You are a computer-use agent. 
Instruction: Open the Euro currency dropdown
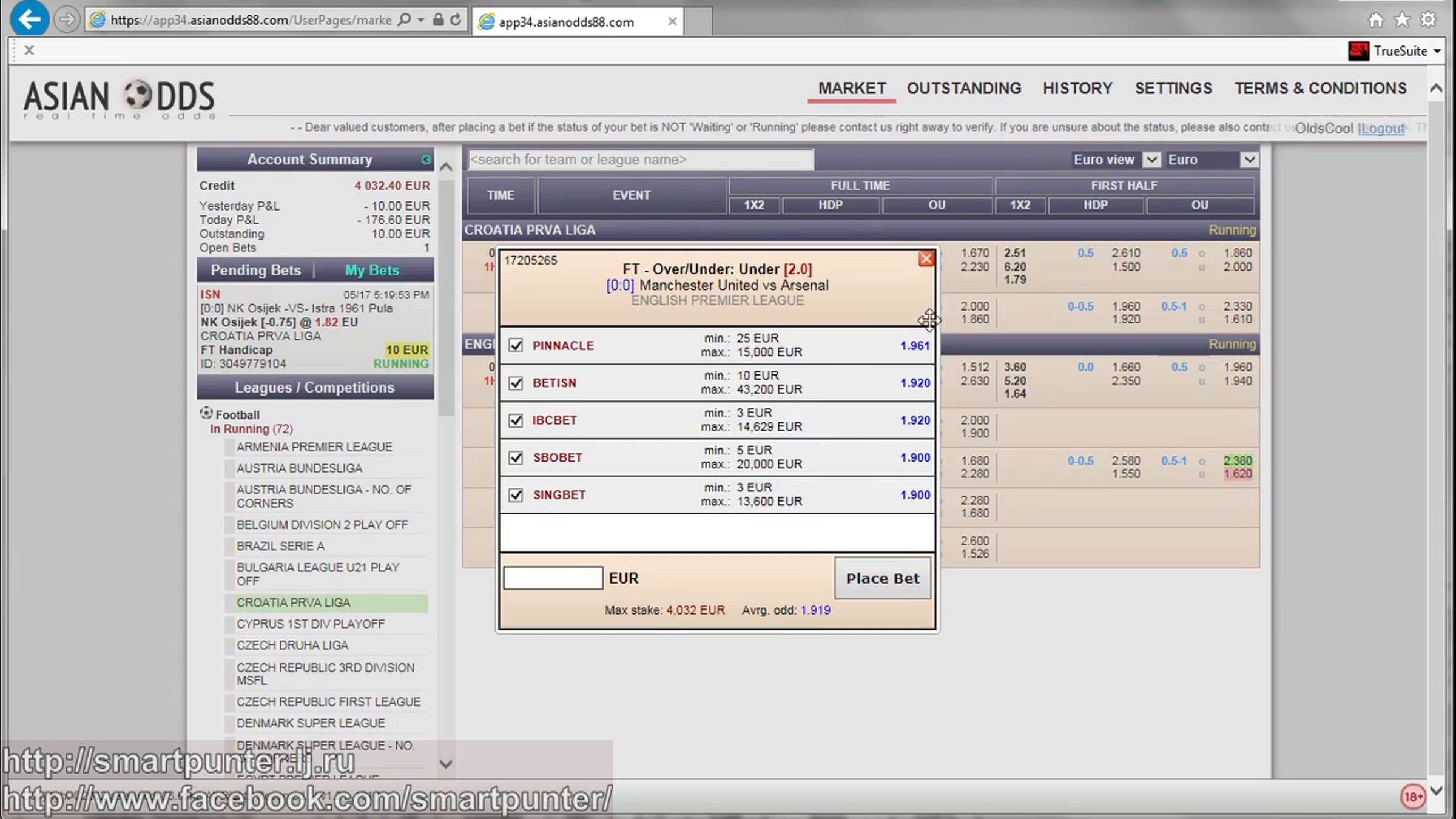tap(1249, 160)
